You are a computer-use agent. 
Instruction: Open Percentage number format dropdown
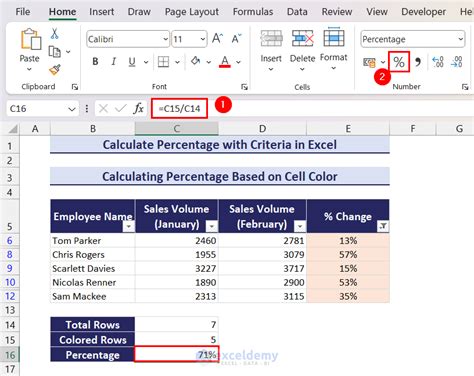click(460, 39)
